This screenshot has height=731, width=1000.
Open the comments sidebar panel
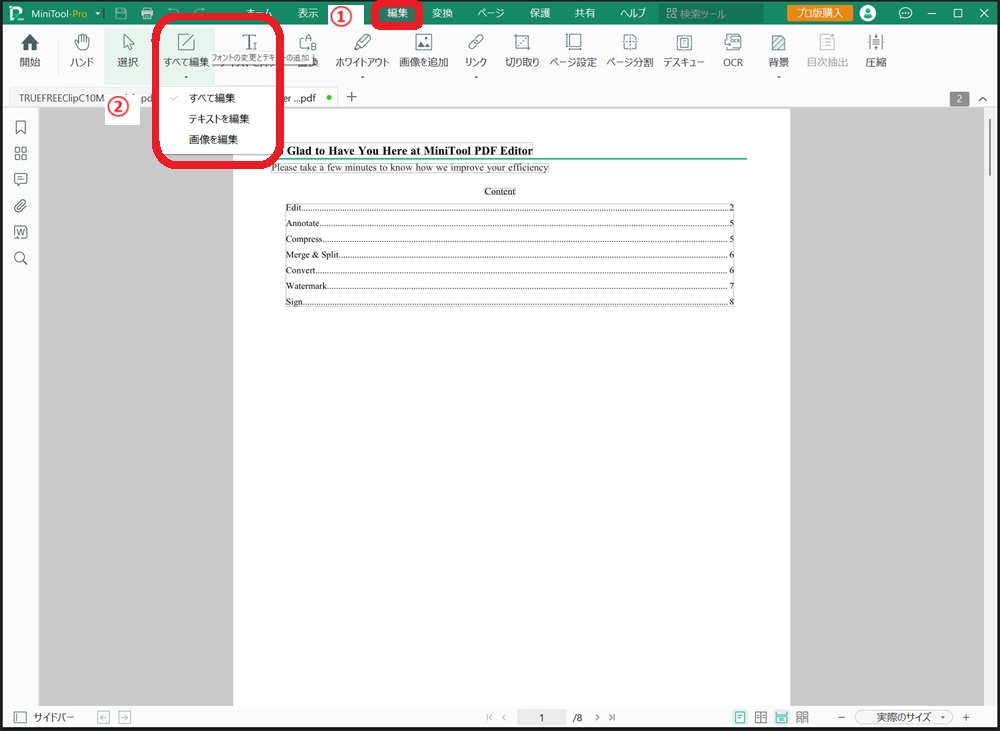click(x=20, y=180)
